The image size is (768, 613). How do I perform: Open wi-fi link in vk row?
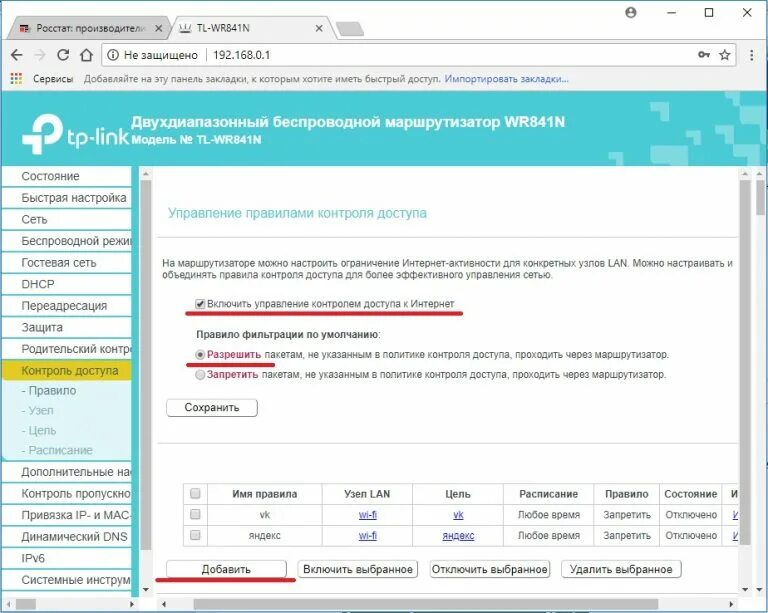(367, 515)
